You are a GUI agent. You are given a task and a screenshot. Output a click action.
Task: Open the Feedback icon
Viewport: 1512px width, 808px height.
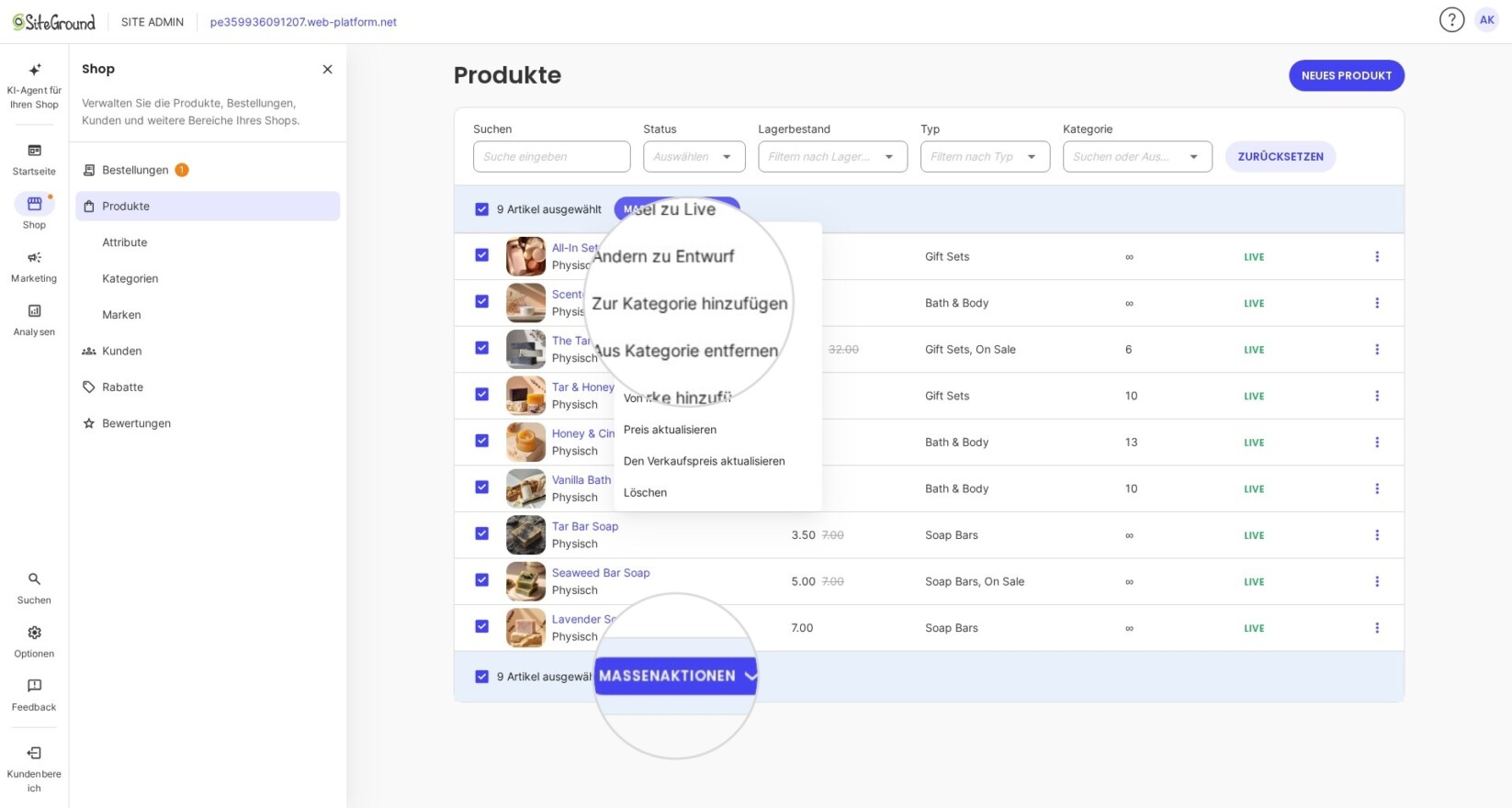pyautogui.click(x=34, y=686)
